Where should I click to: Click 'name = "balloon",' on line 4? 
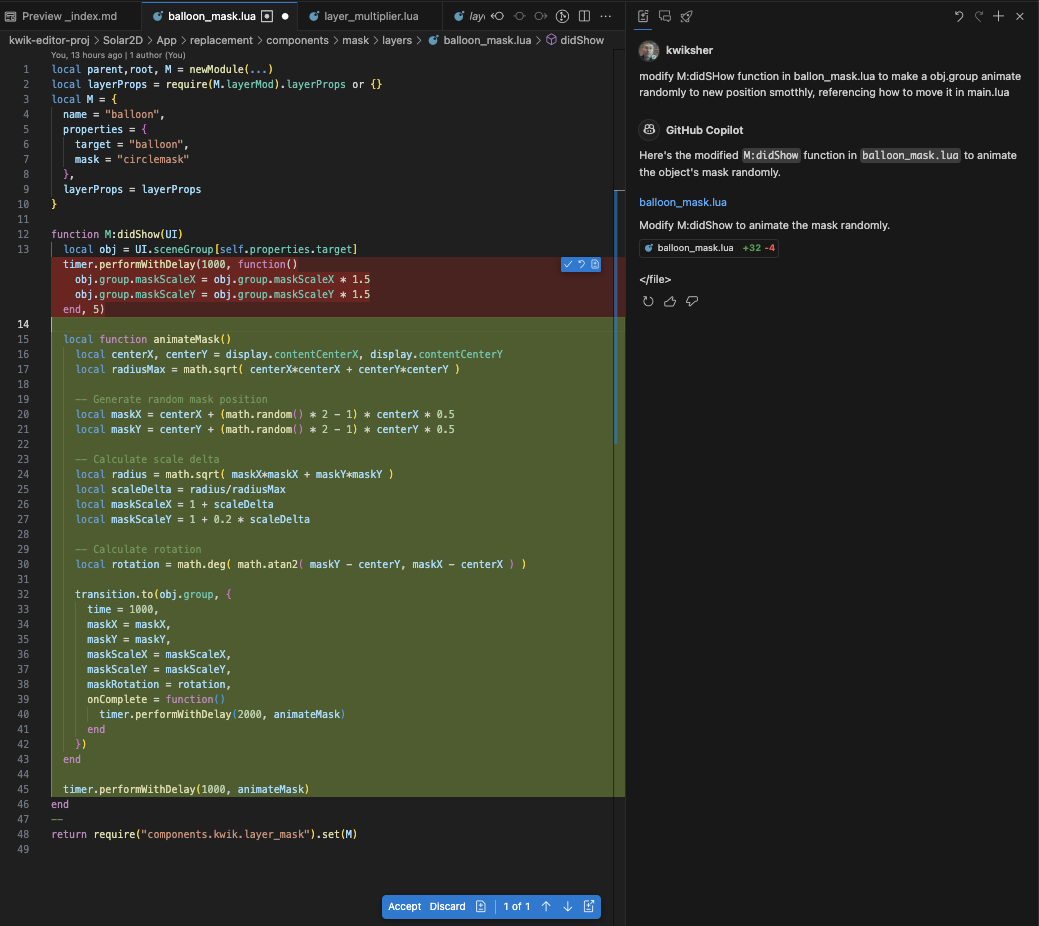tap(113, 114)
